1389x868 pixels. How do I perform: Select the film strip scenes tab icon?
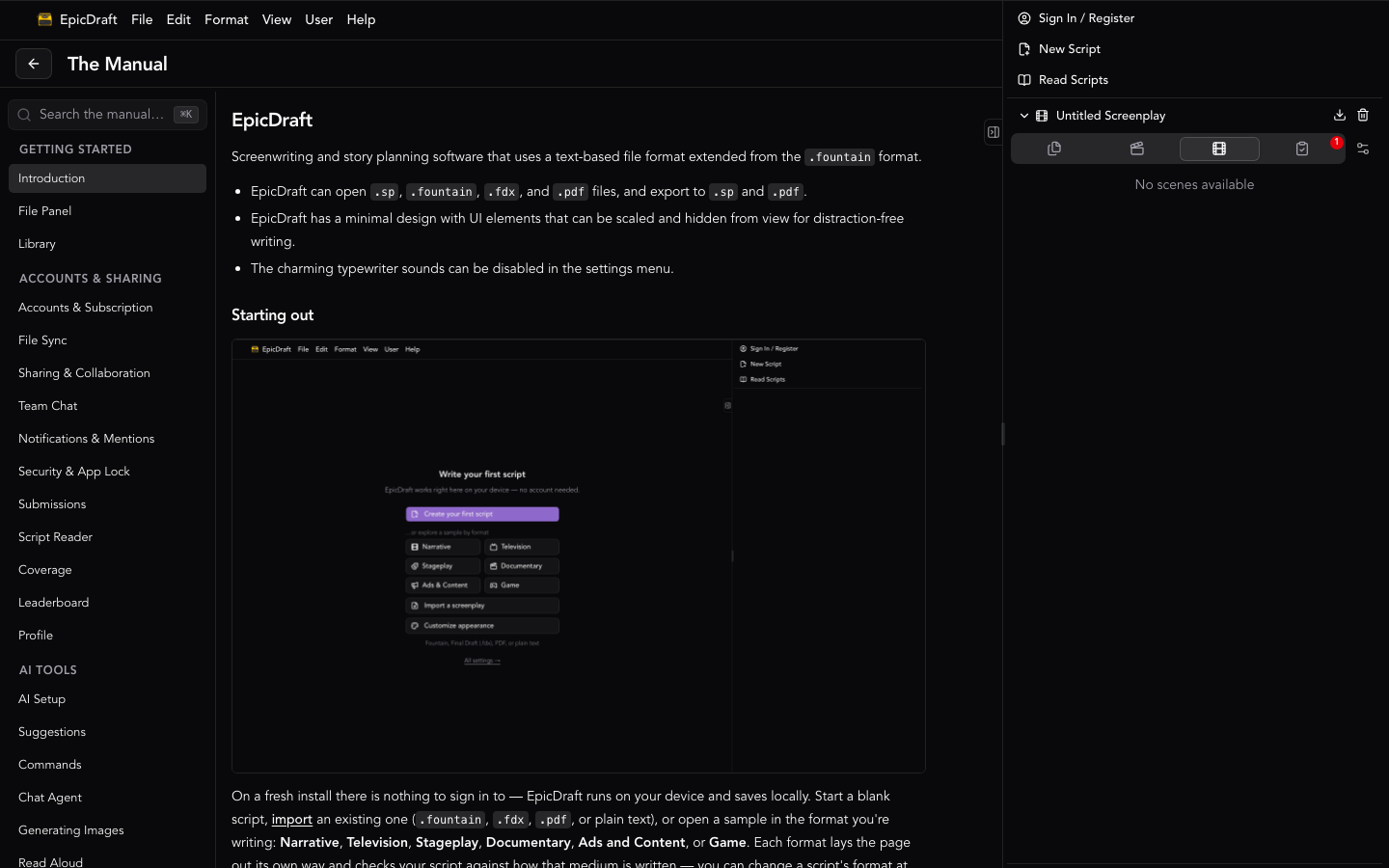point(1219,149)
